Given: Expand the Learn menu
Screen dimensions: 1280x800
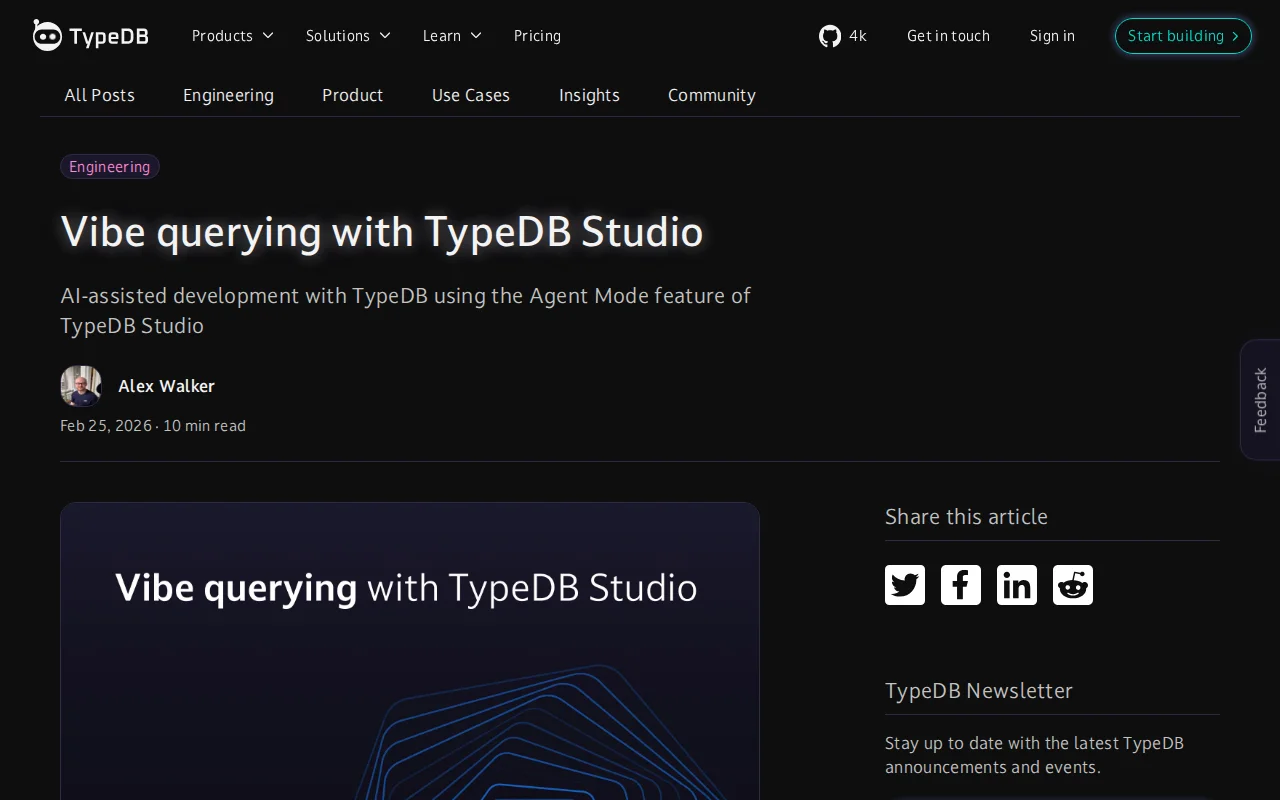Looking at the screenshot, I should click(452, 36).
